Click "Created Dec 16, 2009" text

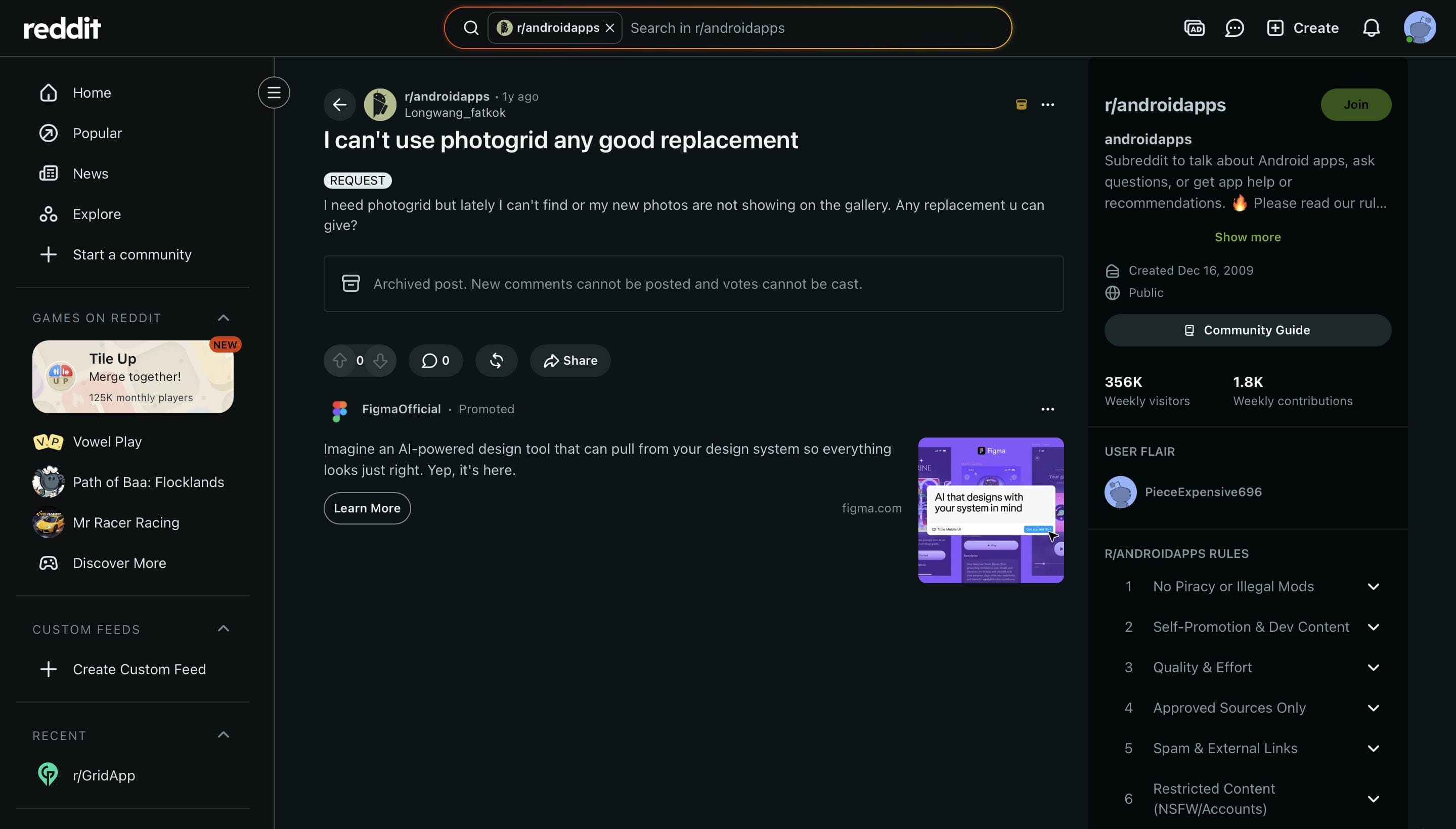tap(1191, 271)
